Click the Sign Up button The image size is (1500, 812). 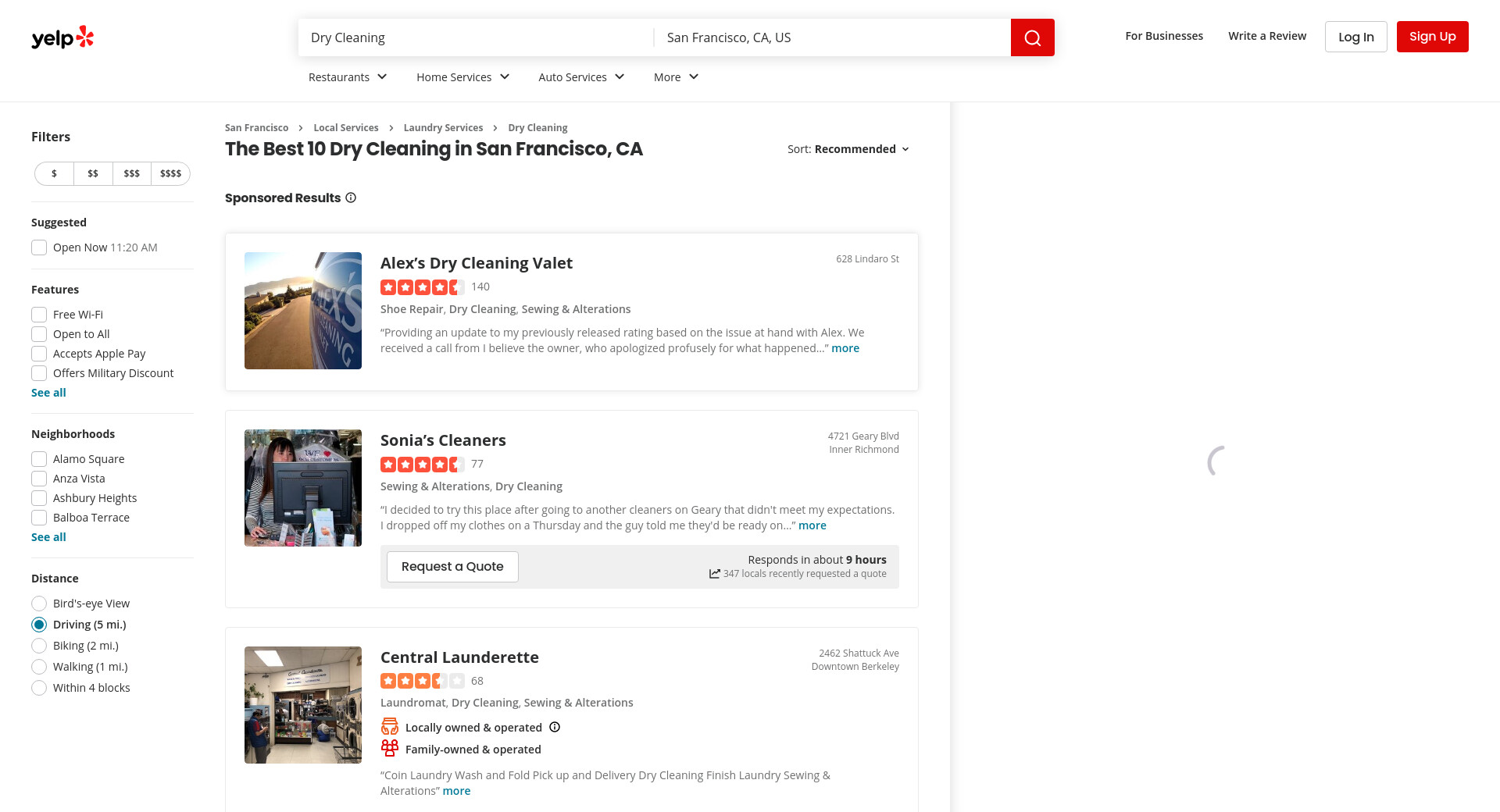coord(1432,37)
